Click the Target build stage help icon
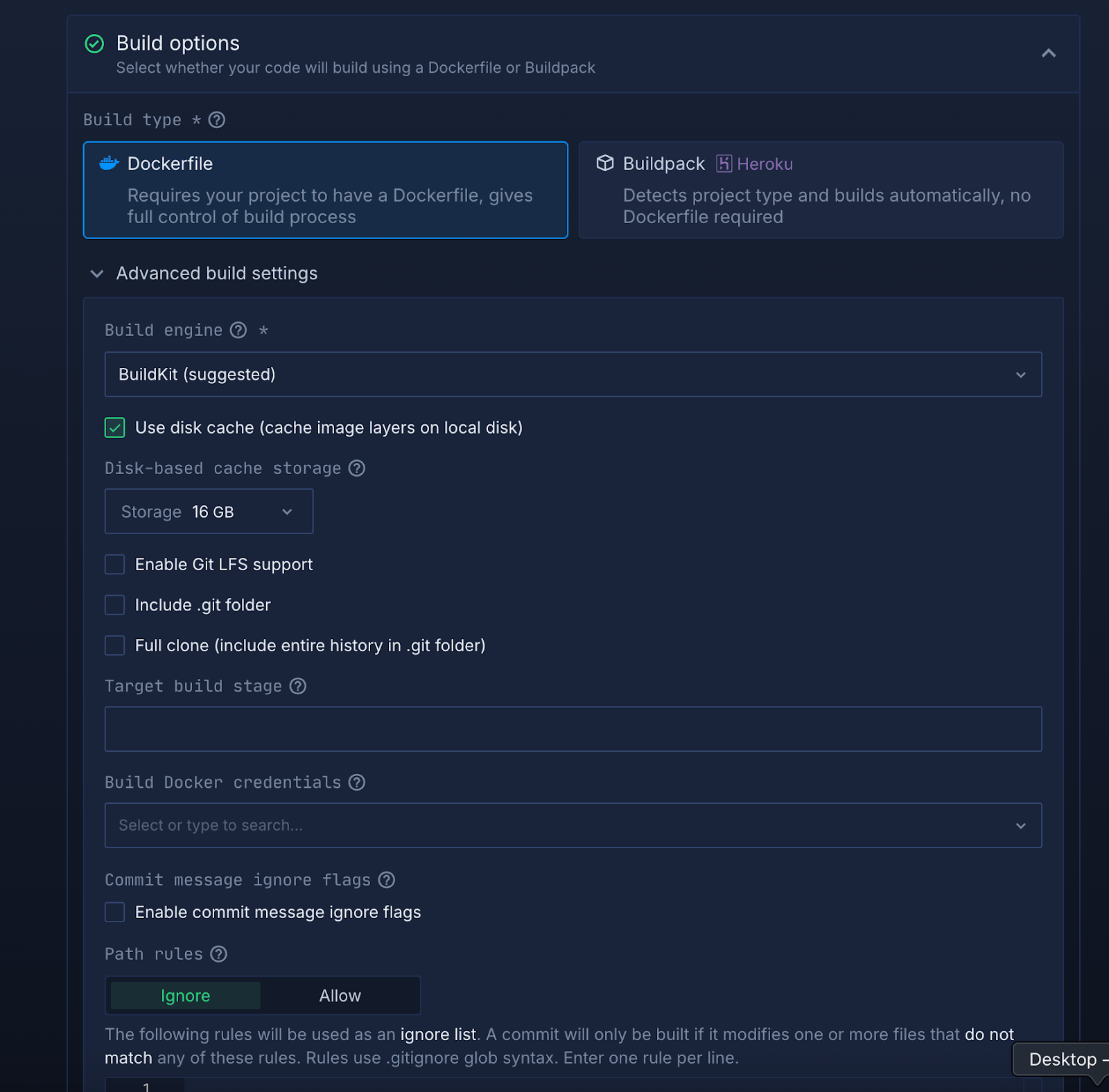Viewport: 1109px width, 1092px height. 298,686
